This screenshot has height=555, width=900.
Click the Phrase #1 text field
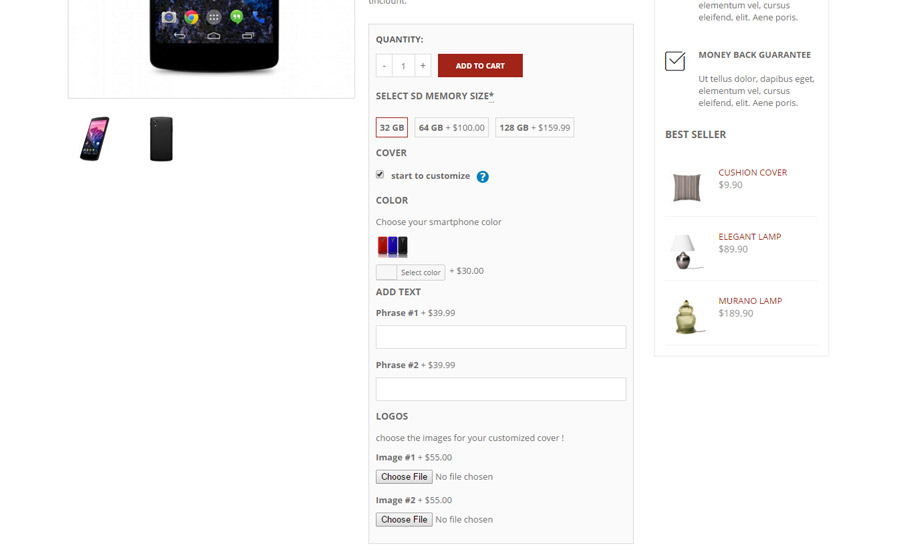[501, 337]
